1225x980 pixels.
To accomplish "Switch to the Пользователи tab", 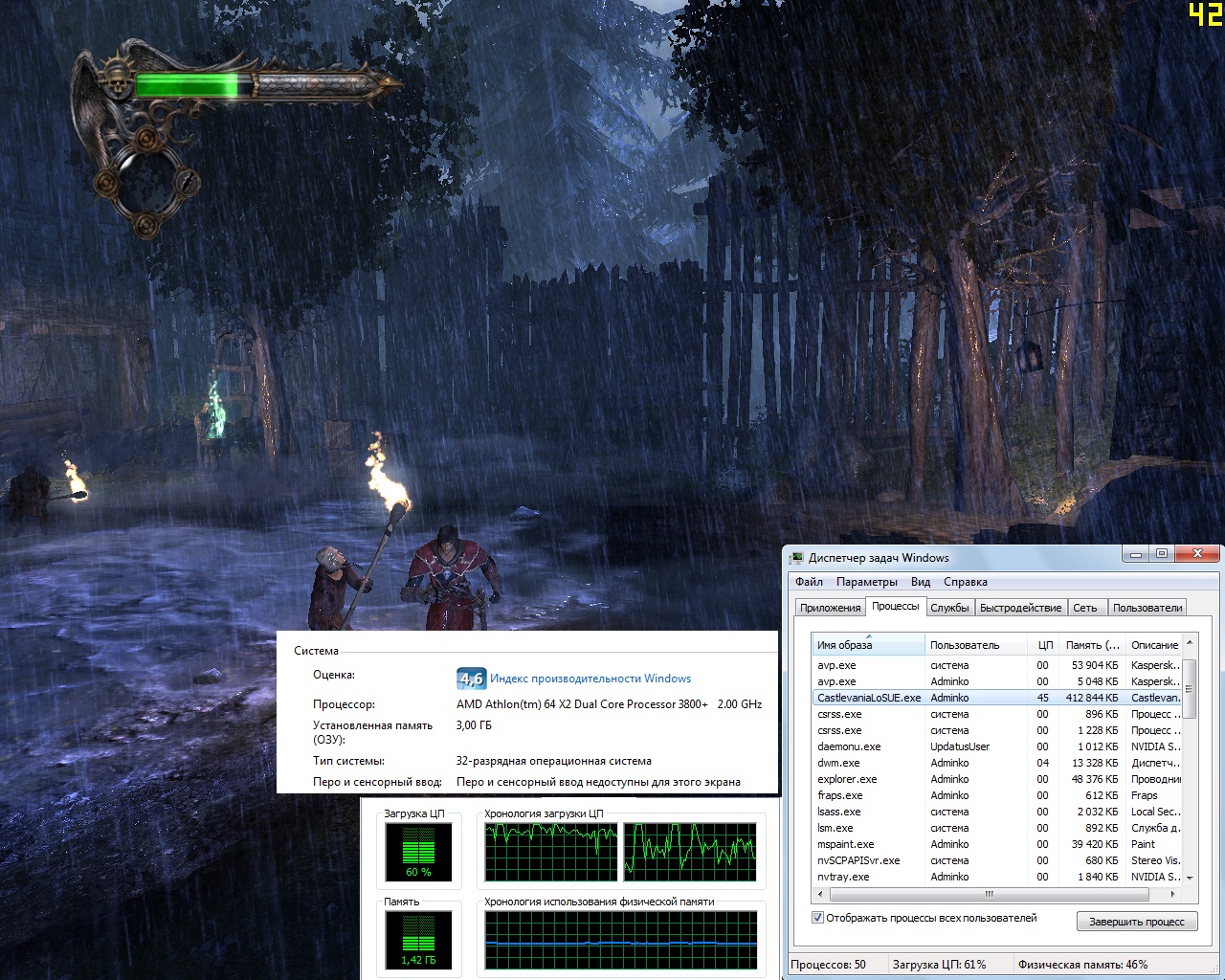I will coord(1147,608).
